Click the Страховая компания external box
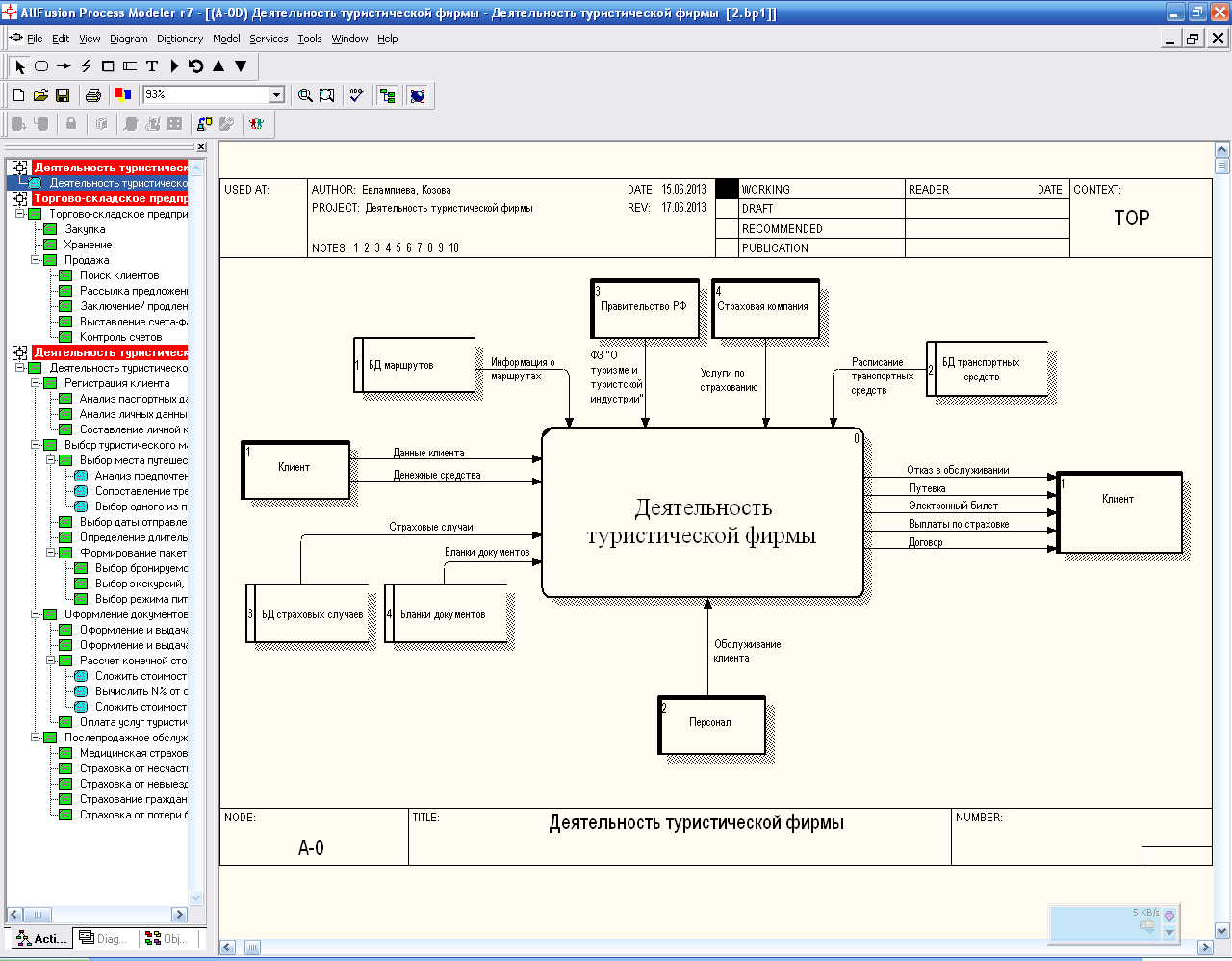This screenshot has height=961, width=1232. [764, 308]
